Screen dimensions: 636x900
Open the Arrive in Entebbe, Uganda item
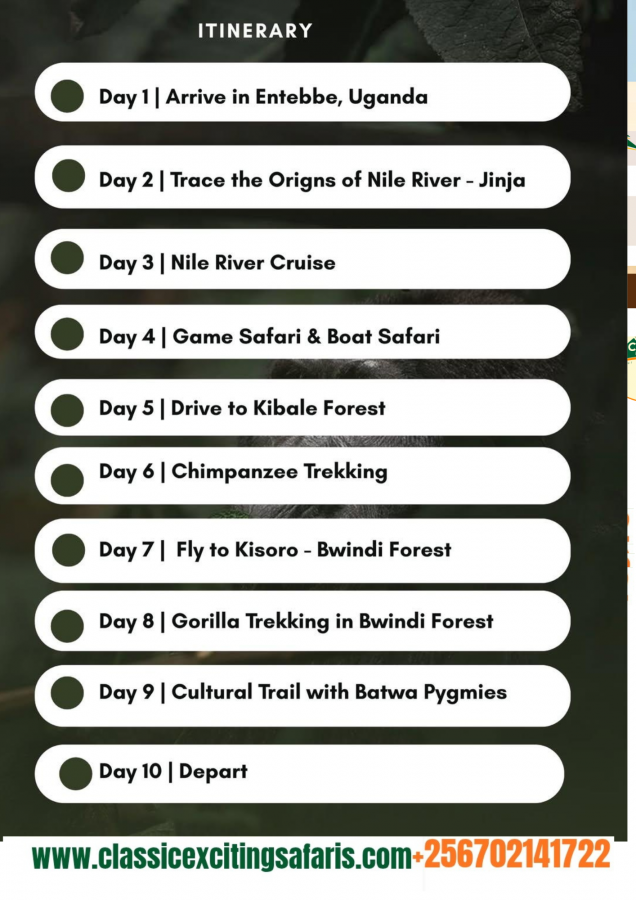(x=297, y=97)
